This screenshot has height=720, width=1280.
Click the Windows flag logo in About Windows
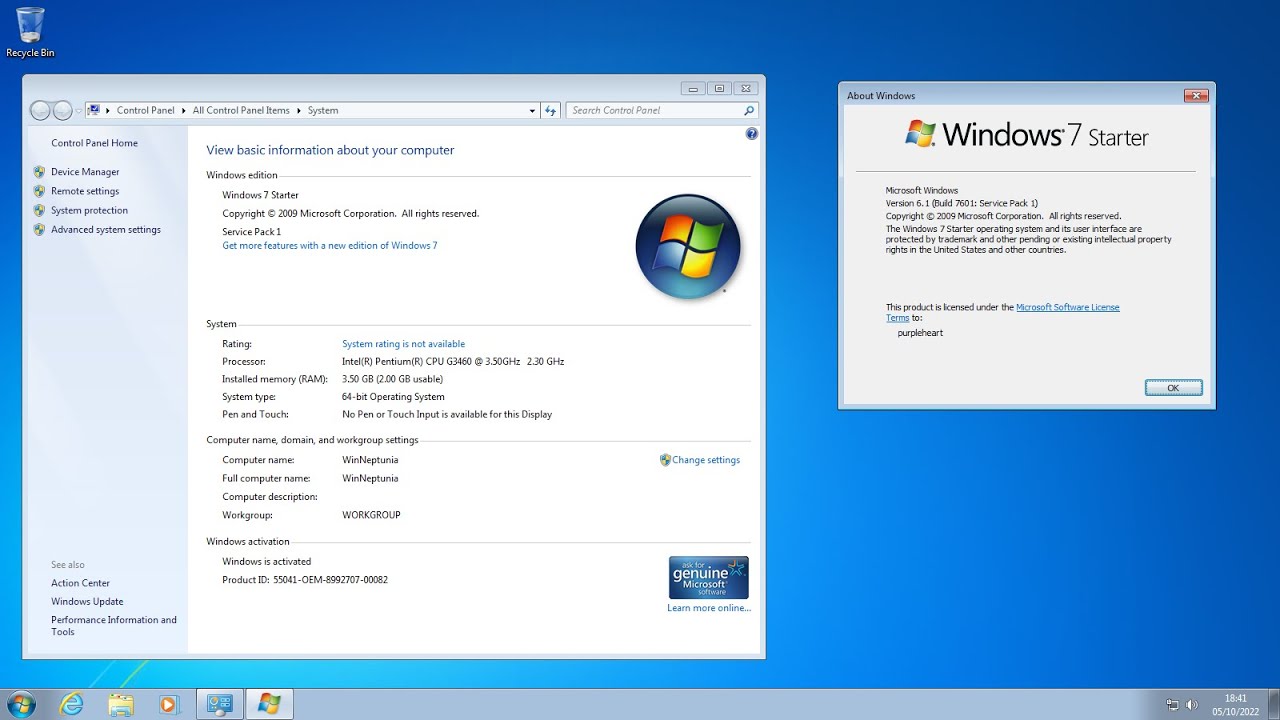(920, 134)
